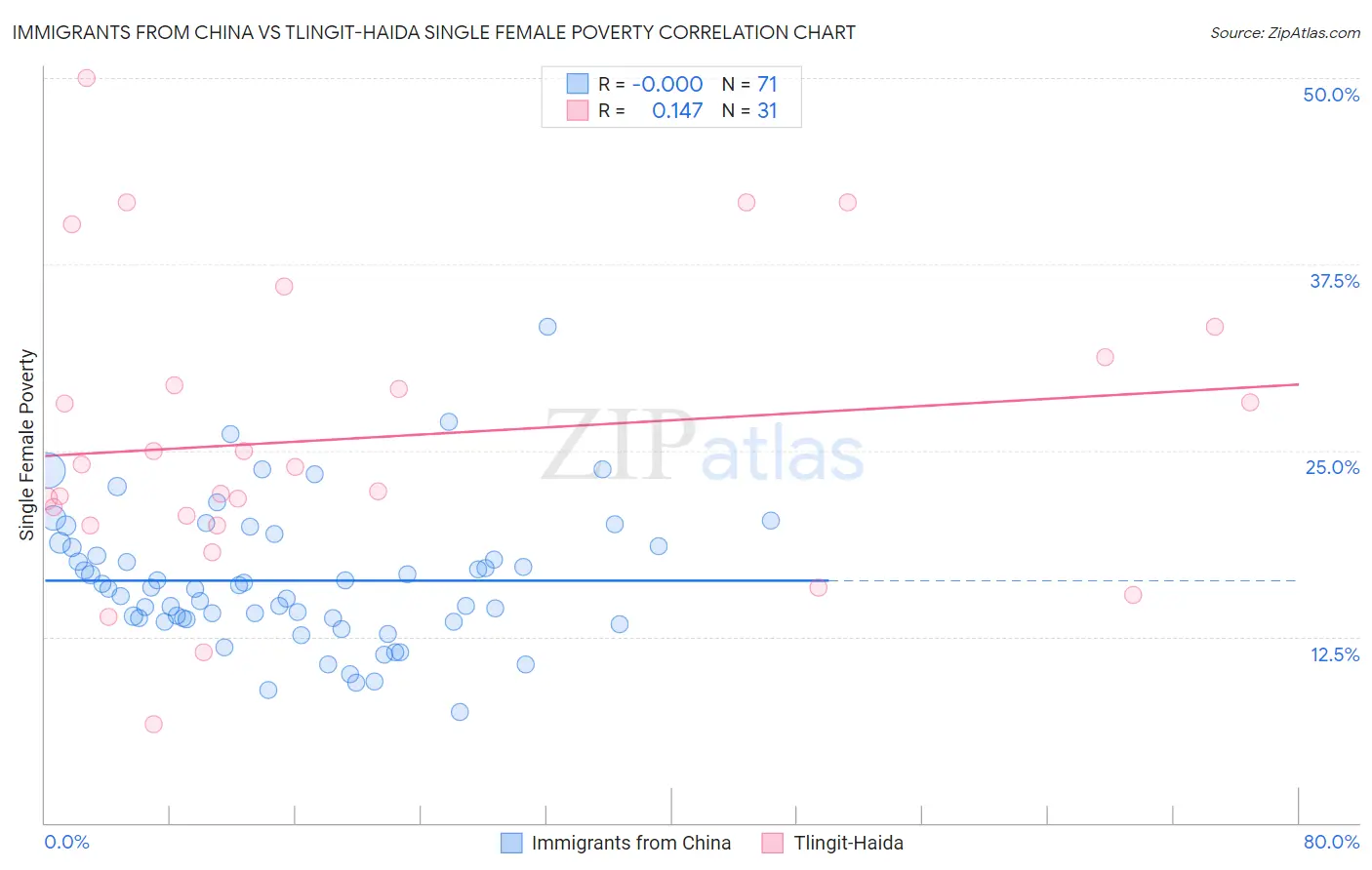Select the blue swatch in the R-value stats box
The width and height of the screenshot is (1372, 870).
(x=578, y=84)
